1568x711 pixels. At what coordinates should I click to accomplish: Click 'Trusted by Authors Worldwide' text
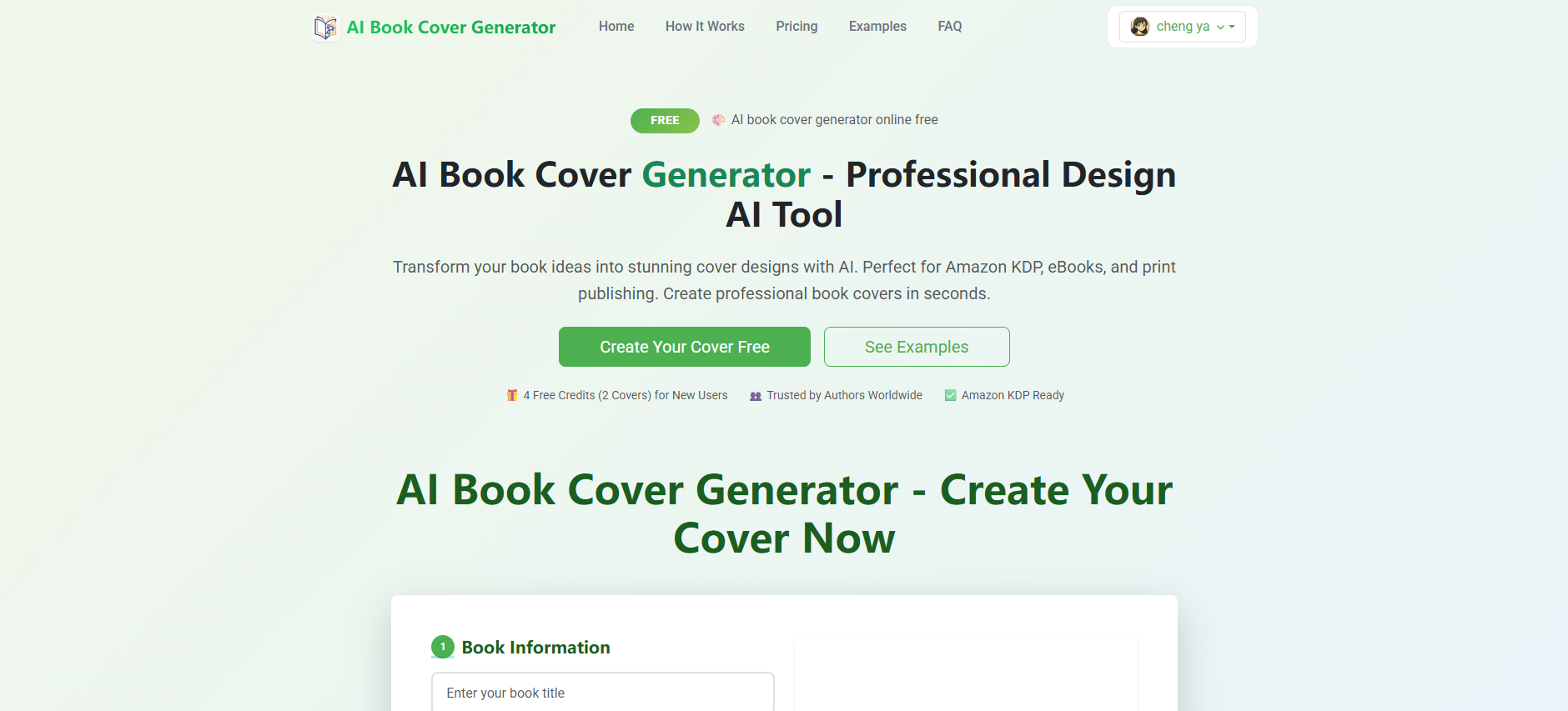844,395
